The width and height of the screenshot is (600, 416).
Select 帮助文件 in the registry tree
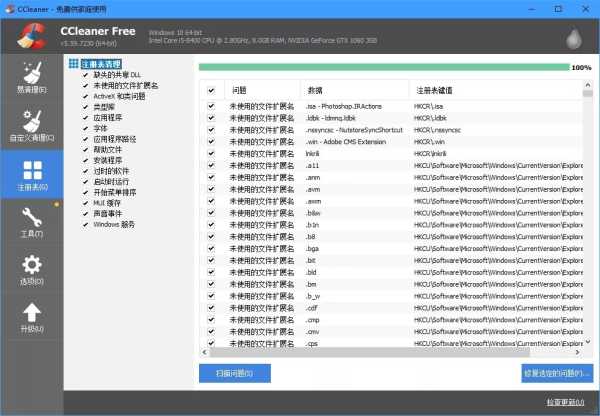pos(108,150)
